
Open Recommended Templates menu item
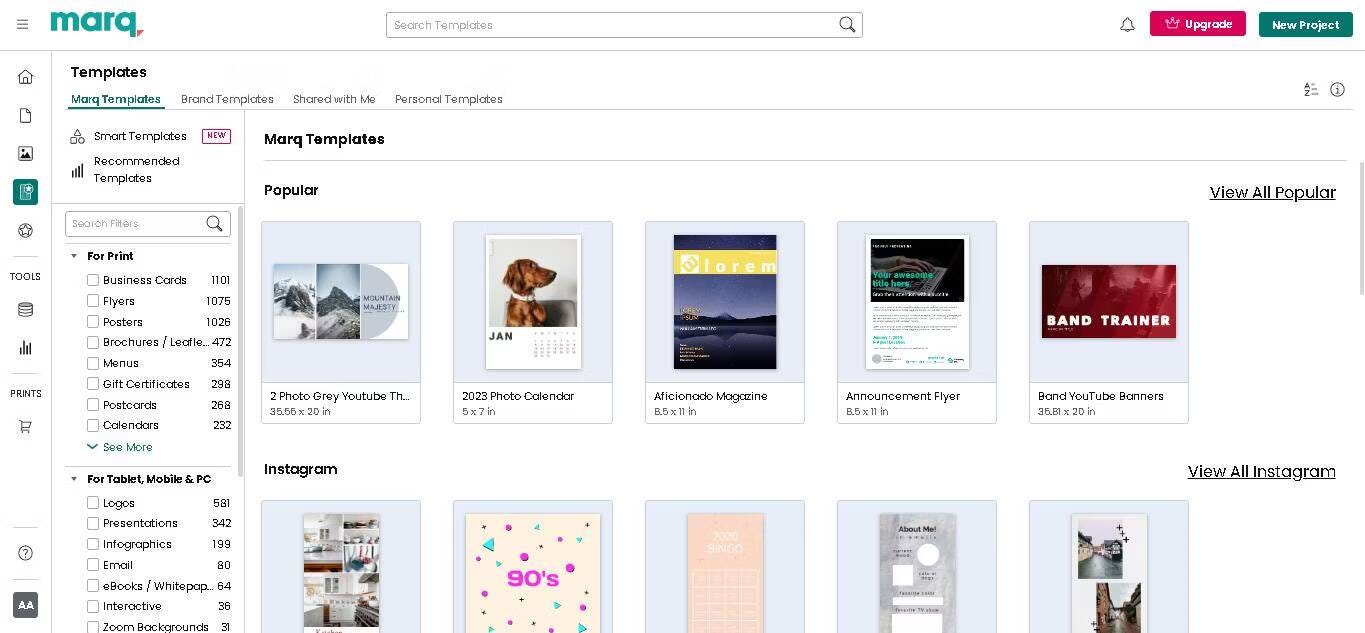137,170
